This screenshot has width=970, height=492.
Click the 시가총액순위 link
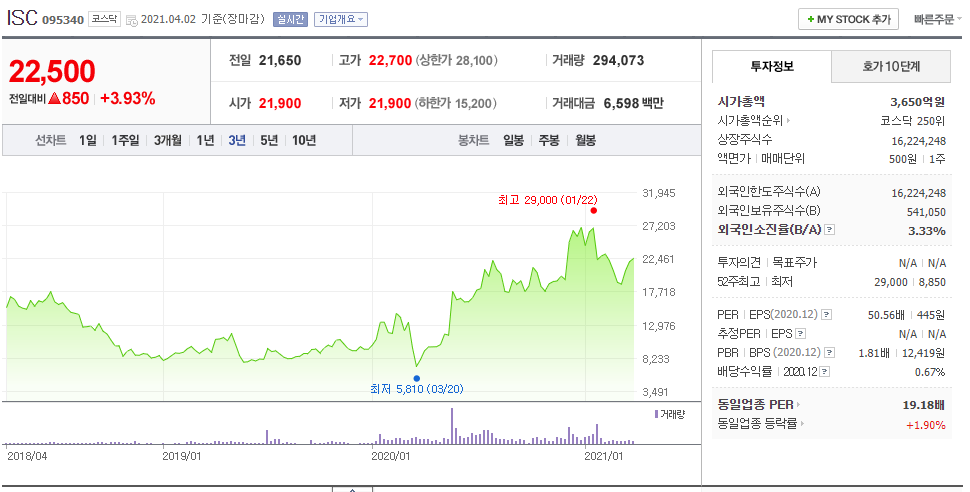click(x=750, y=121)
